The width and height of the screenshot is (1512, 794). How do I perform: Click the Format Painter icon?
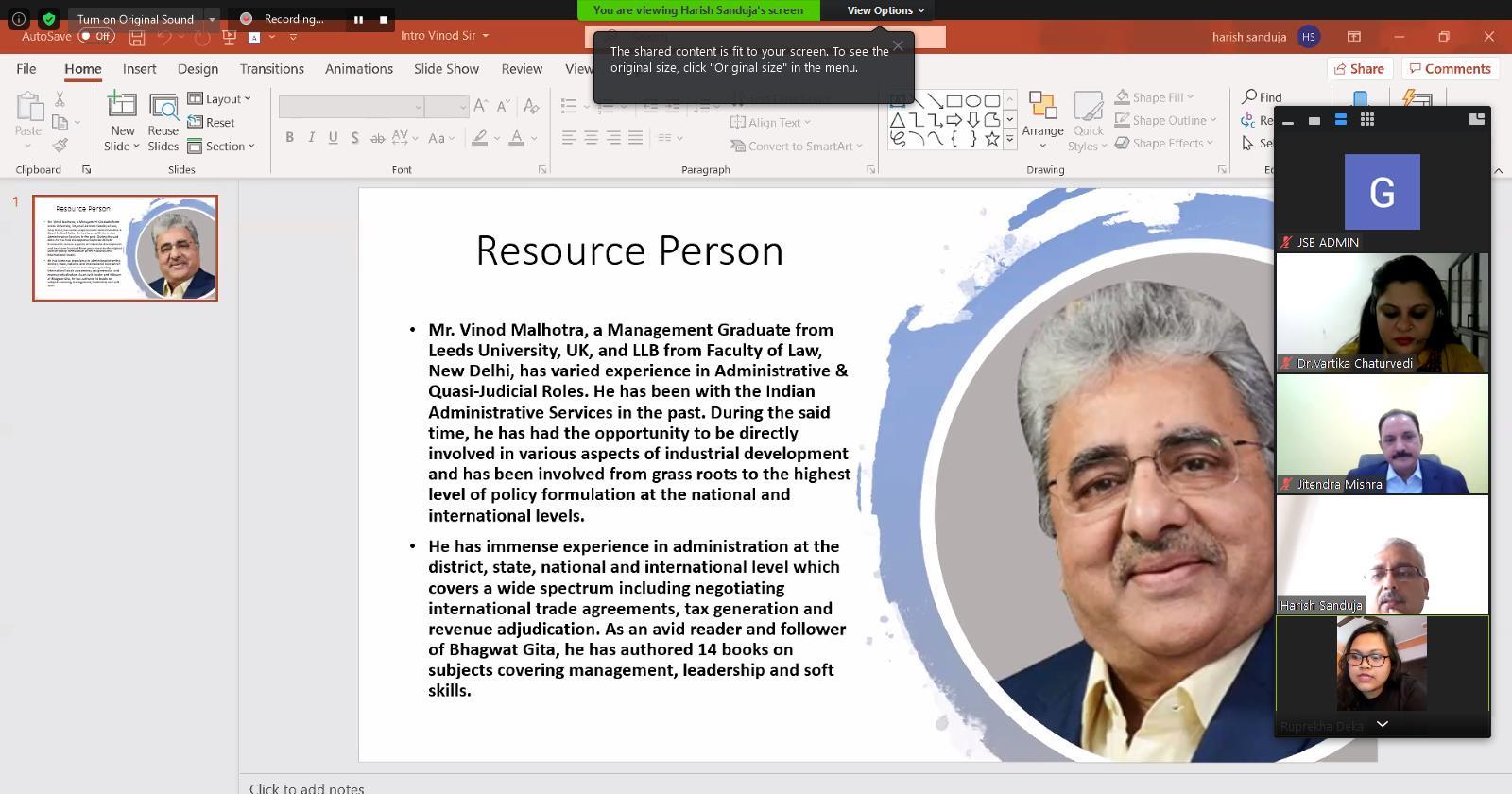60,145
